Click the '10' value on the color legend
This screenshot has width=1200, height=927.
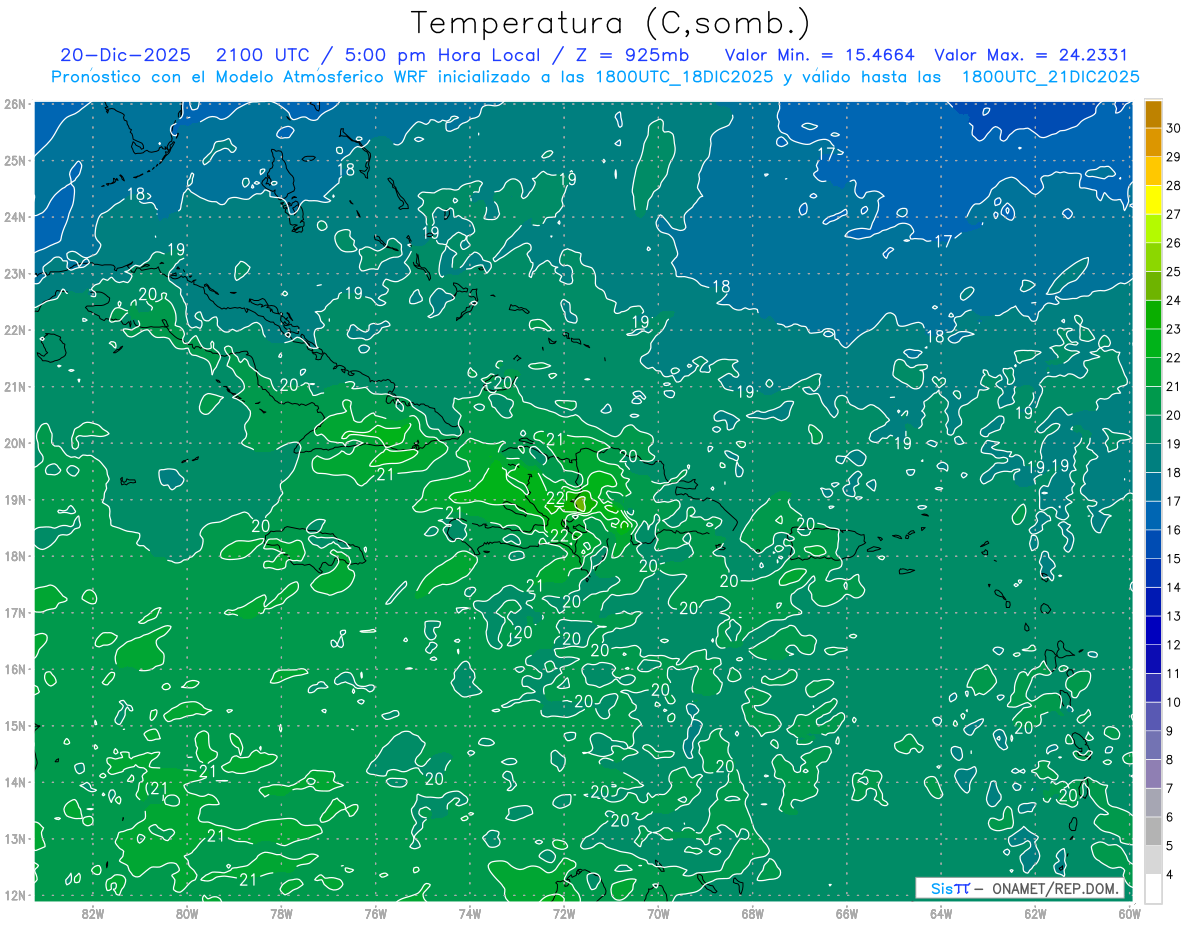click(1173, 702)
